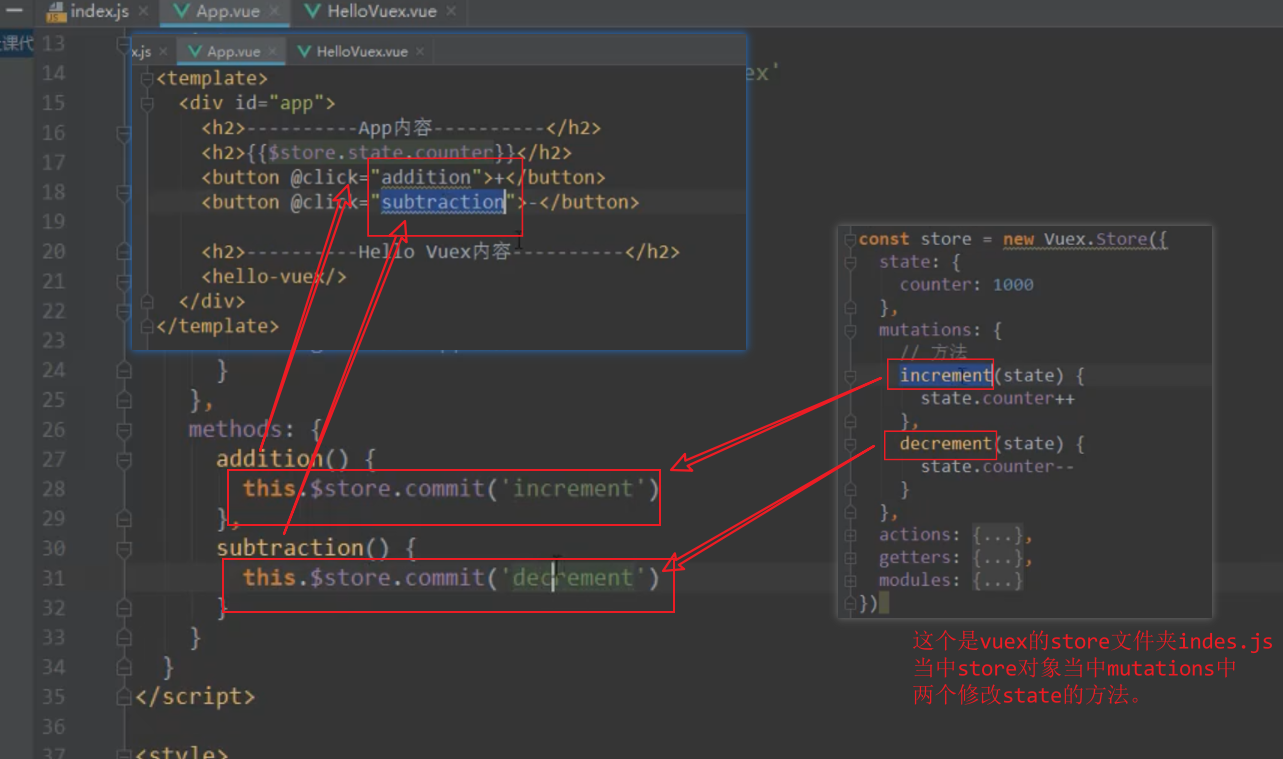Click "addition" in the first button's @click attribute
The image size is (1283, 759).
coord(427,177)
